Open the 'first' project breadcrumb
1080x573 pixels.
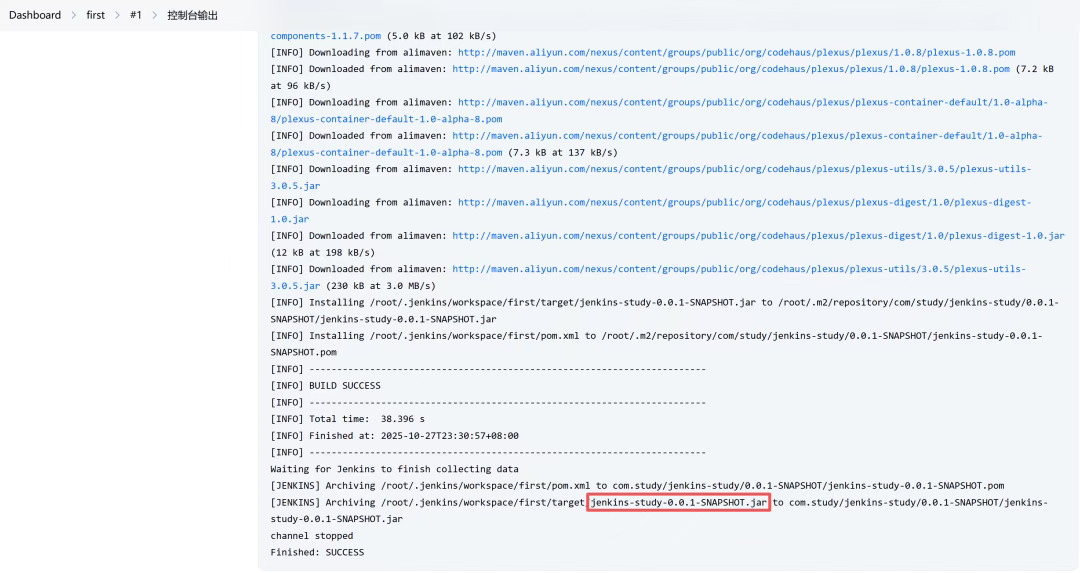tap(96, 15)
